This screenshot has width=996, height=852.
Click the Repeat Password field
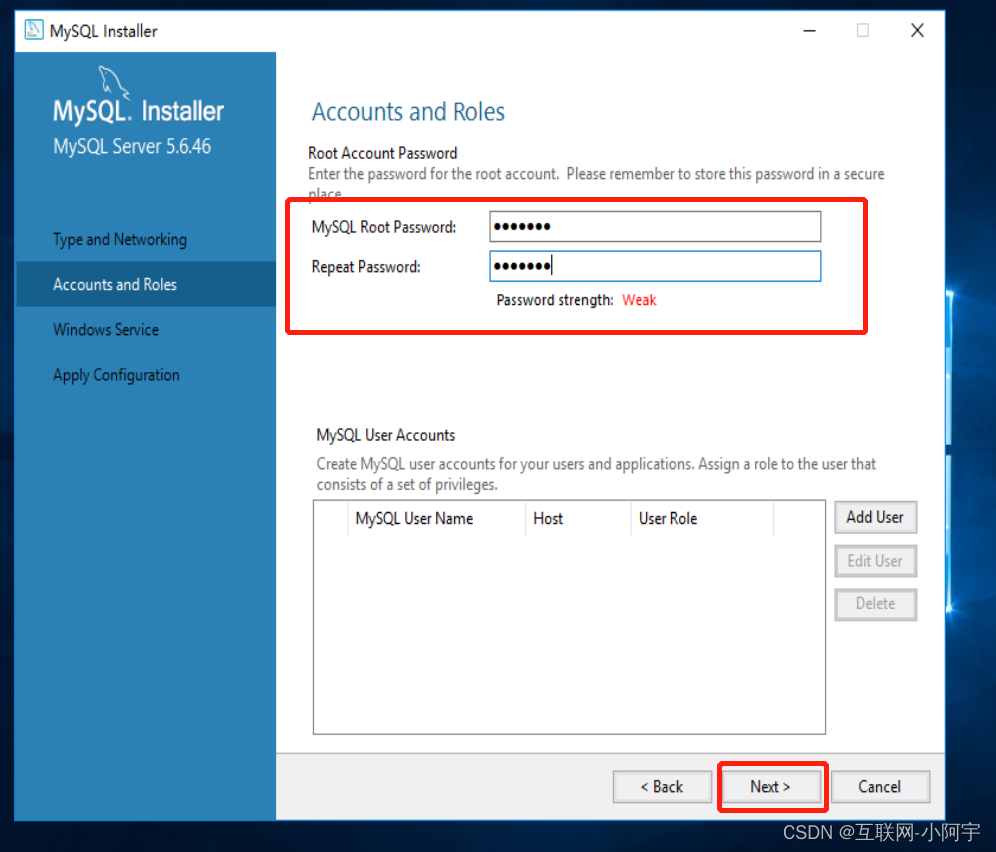tap(655, 266)
